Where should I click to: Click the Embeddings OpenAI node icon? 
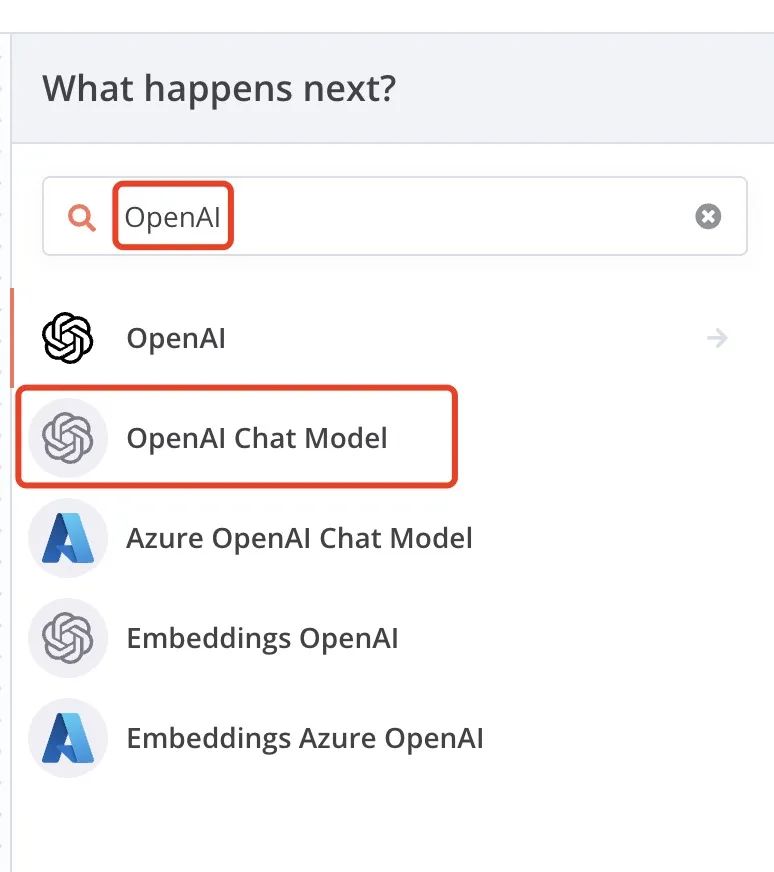coord(67,639)
